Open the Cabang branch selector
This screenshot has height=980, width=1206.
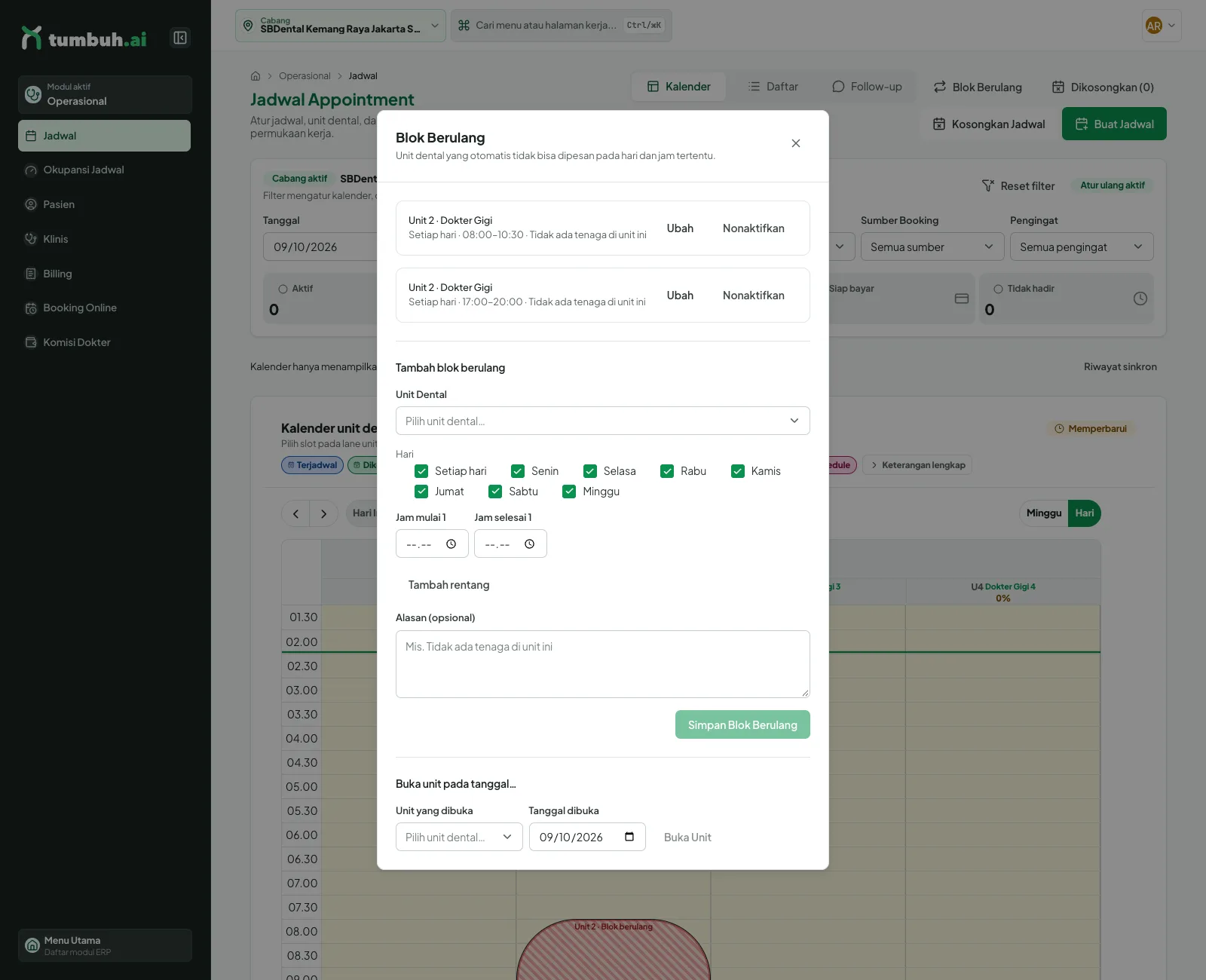tap(341, 26)
